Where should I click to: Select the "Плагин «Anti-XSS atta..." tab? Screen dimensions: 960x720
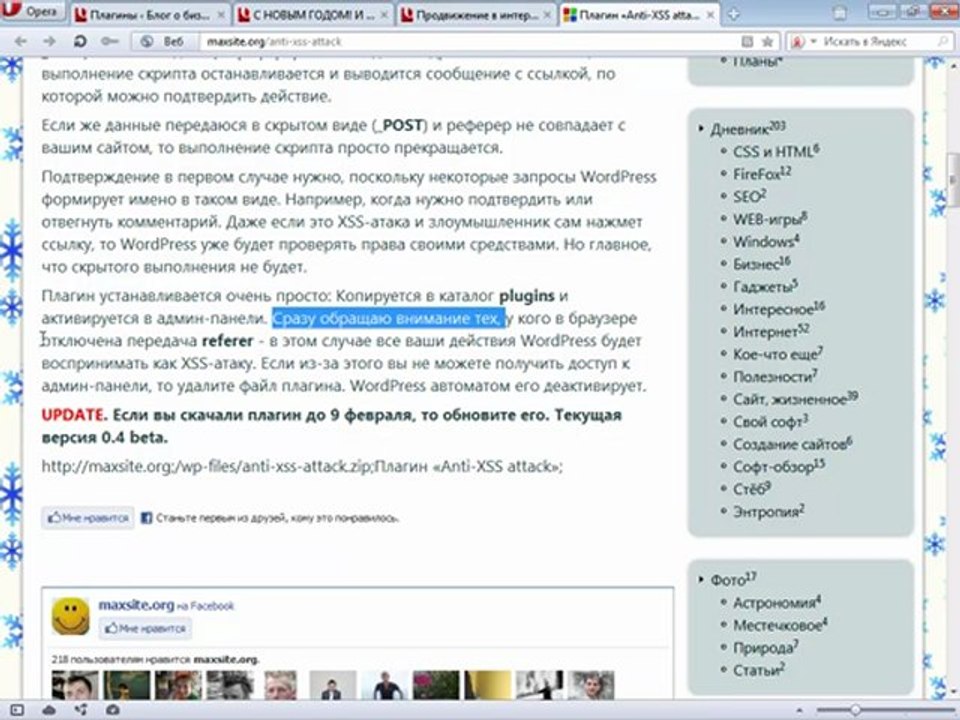click(640, 15)
